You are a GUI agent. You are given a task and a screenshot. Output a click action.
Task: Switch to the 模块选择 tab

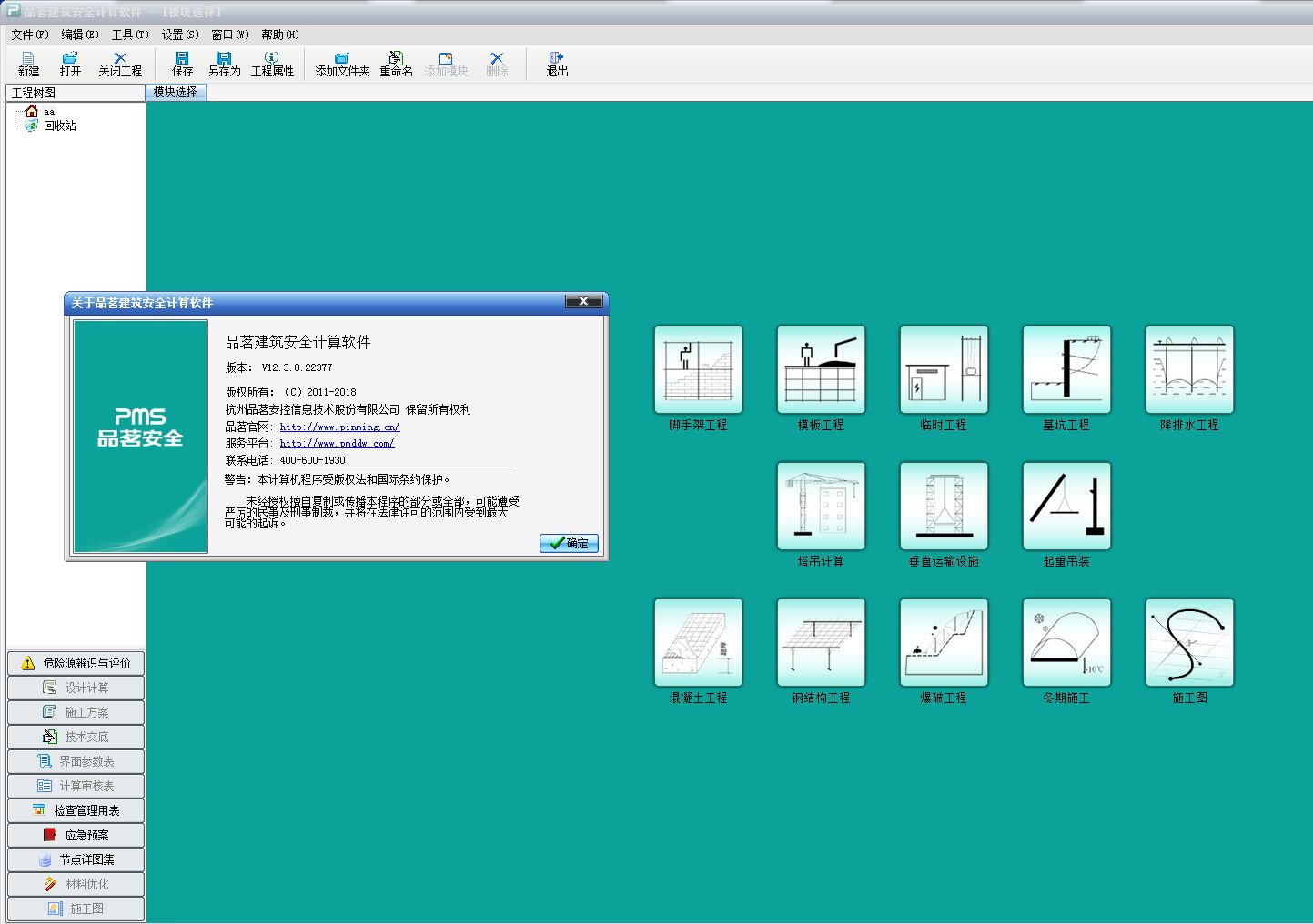(x=176, y=93)
